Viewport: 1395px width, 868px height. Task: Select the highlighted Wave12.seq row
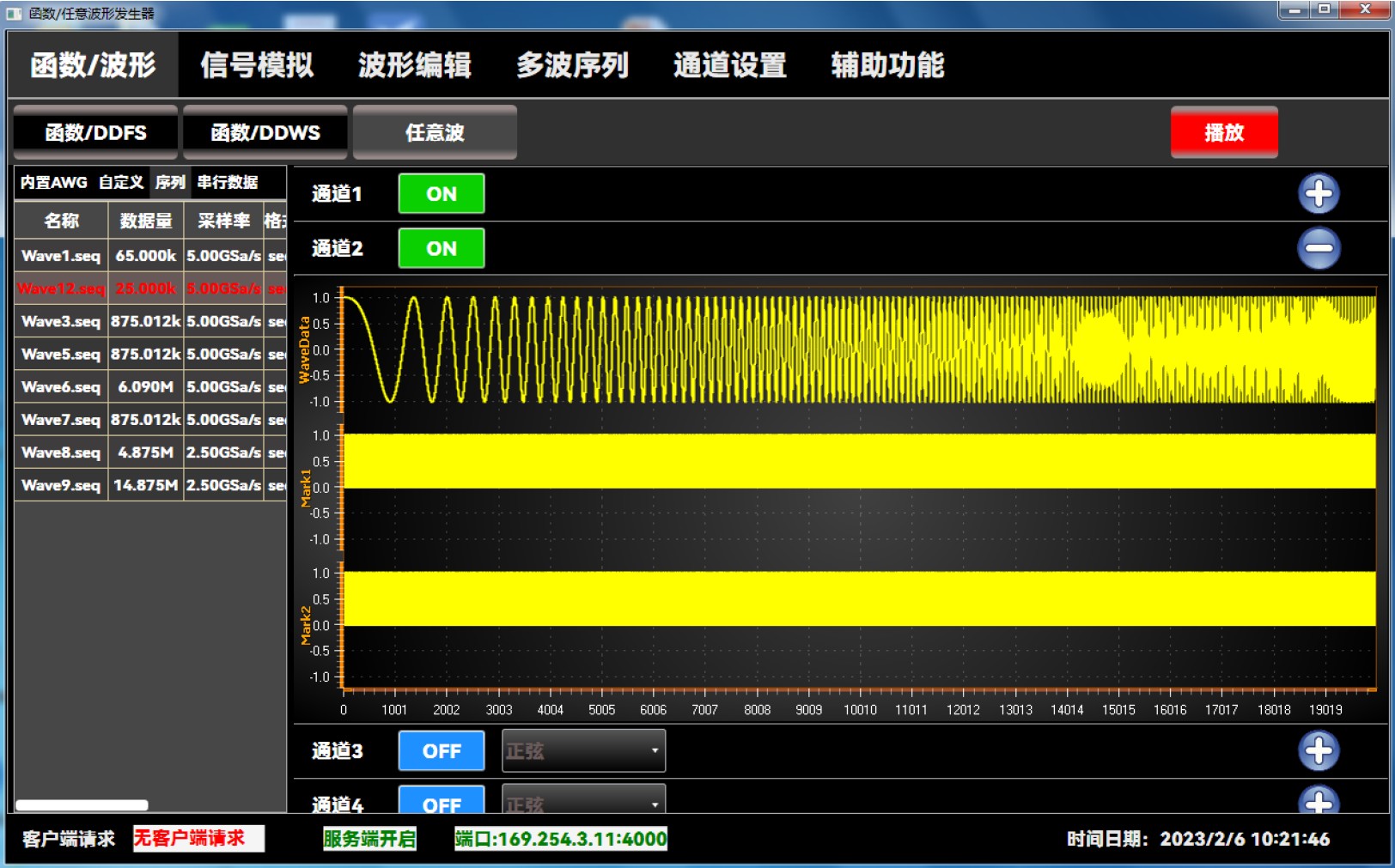click(x=150, y=288)
